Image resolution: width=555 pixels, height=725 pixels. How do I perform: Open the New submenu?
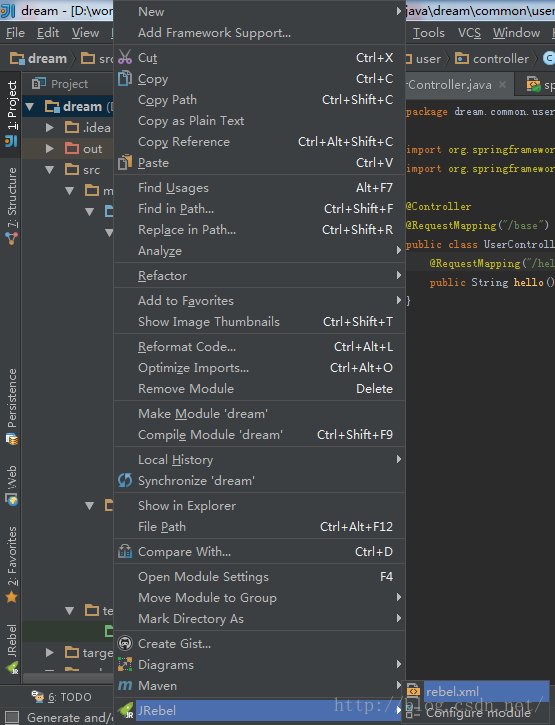[259, 12]
